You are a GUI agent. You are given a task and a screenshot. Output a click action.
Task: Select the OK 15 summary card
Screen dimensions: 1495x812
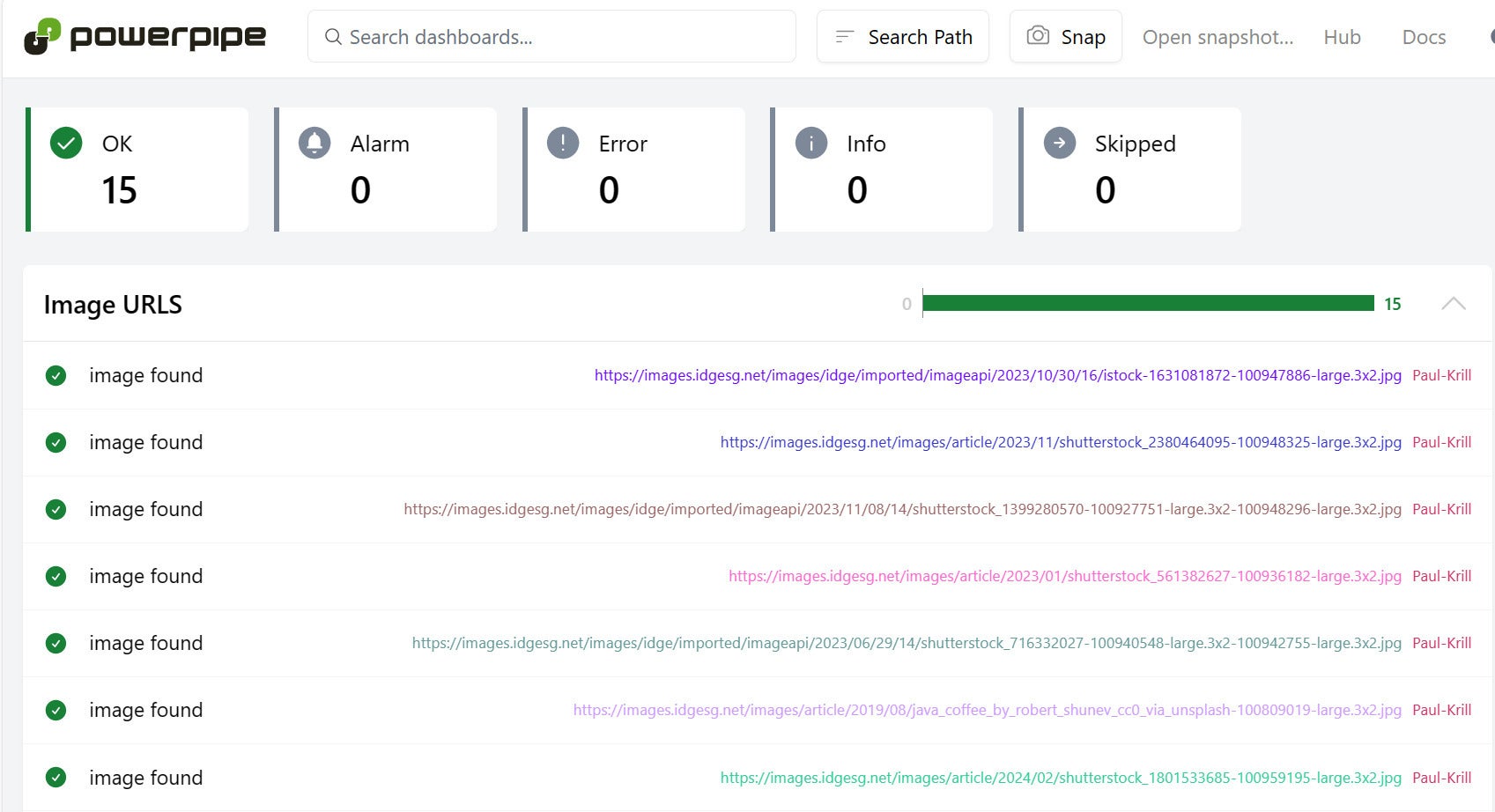pos(137,170)
